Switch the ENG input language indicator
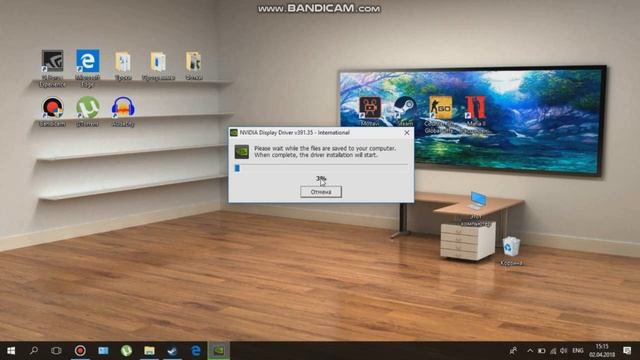The image size is (640, 360). (x=578, y=351)
